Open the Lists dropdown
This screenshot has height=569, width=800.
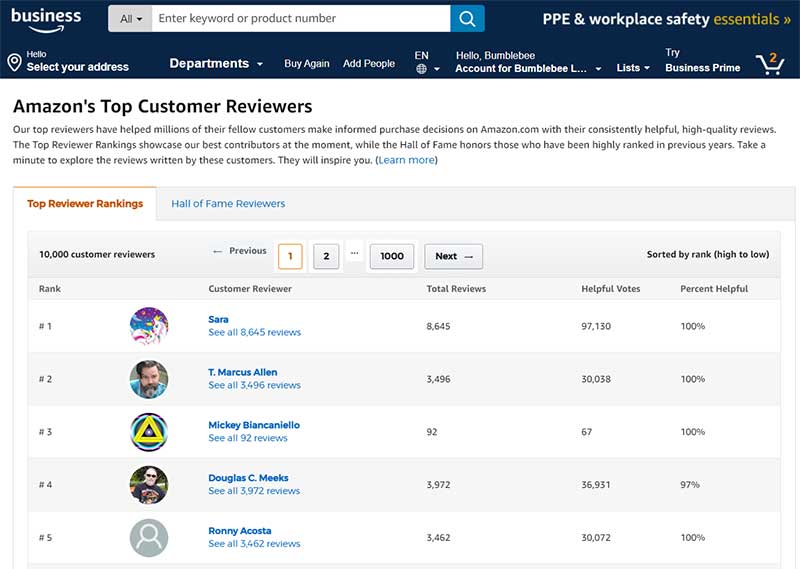coord(633,68)
